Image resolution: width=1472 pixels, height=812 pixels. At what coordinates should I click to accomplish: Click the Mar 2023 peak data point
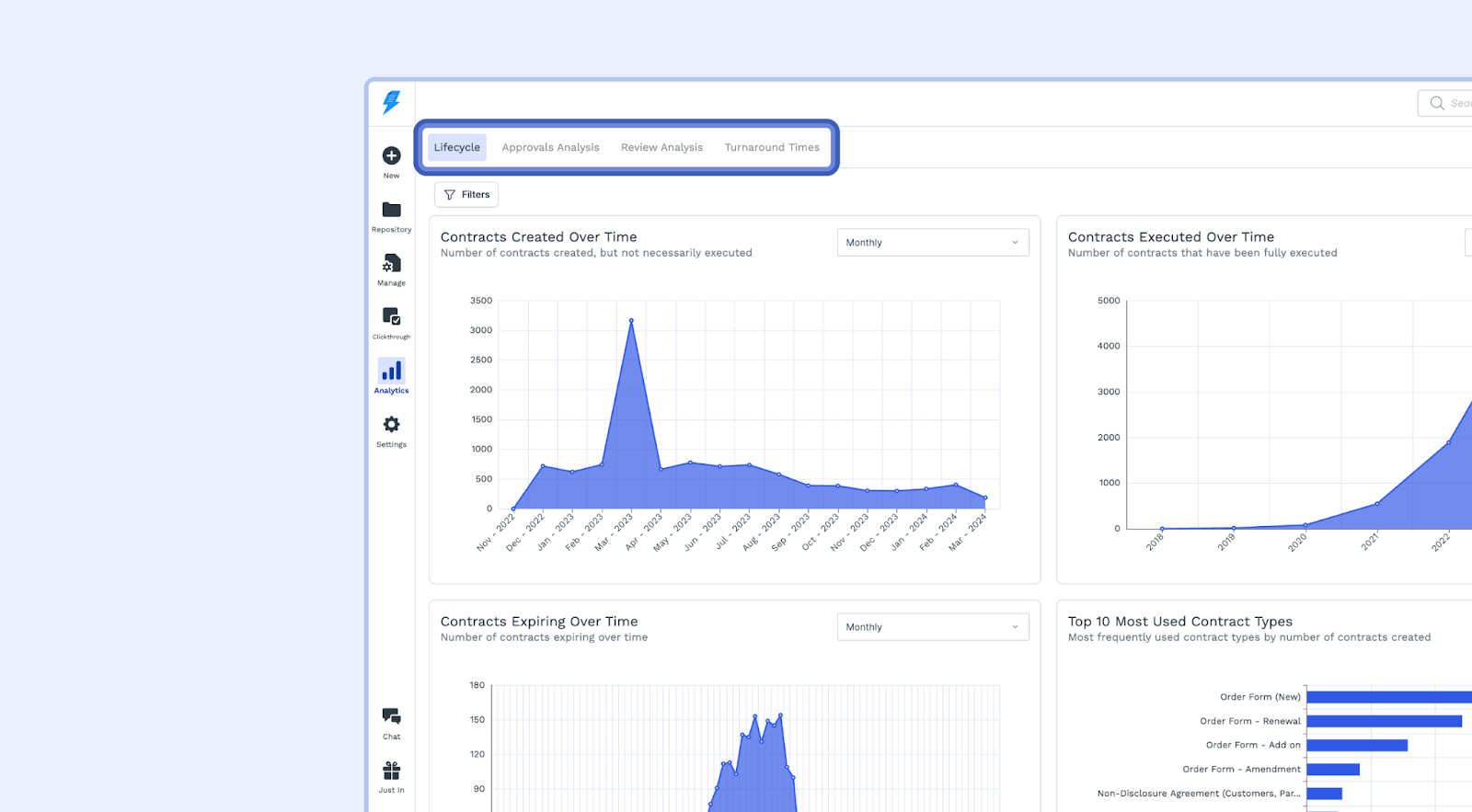click(x=631, y=321)
